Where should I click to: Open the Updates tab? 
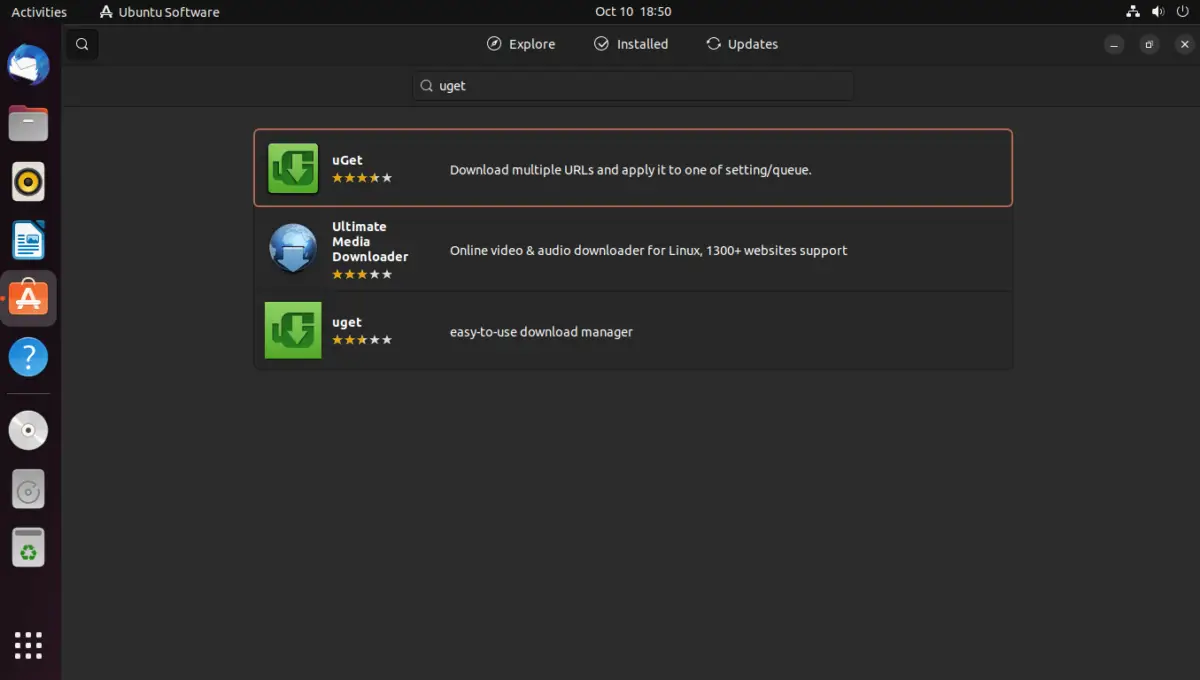(x=742, y=44)
